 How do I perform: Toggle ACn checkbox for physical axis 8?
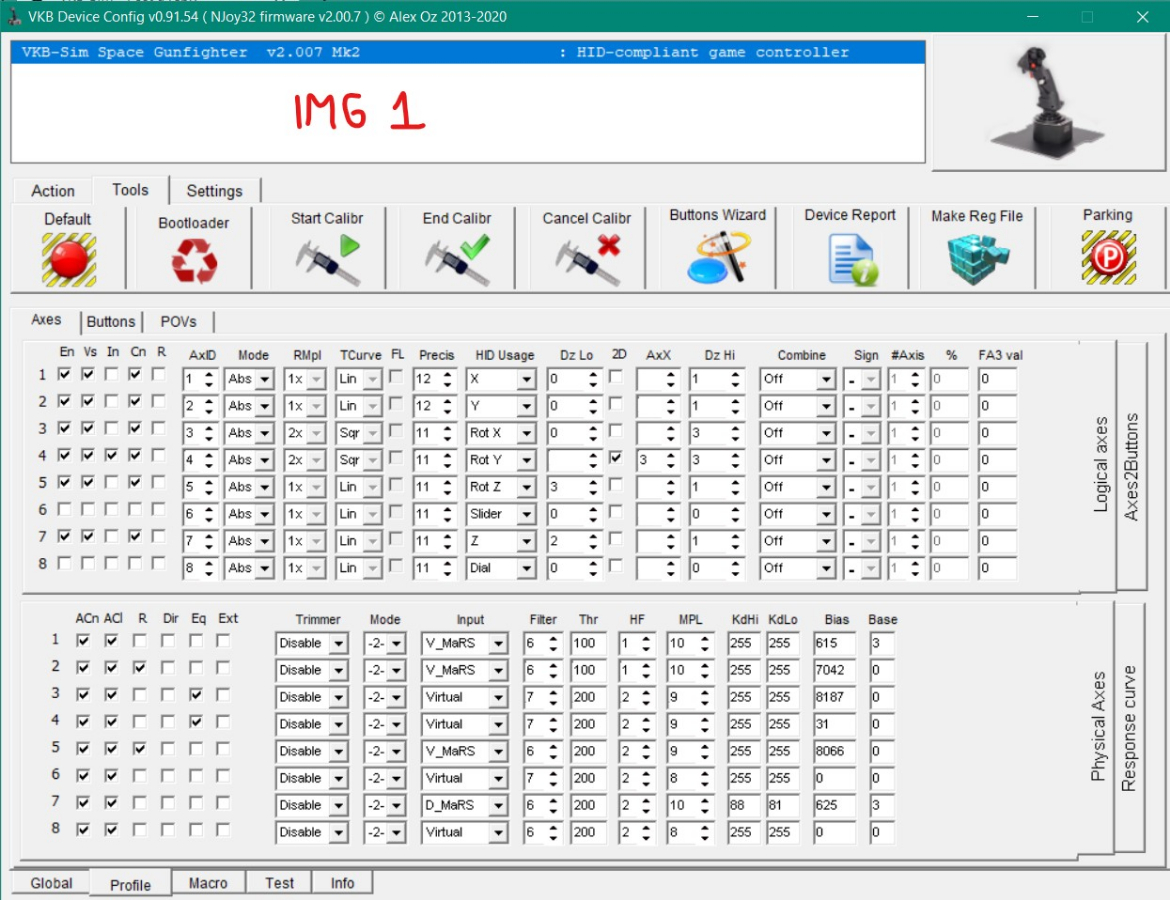83,829
